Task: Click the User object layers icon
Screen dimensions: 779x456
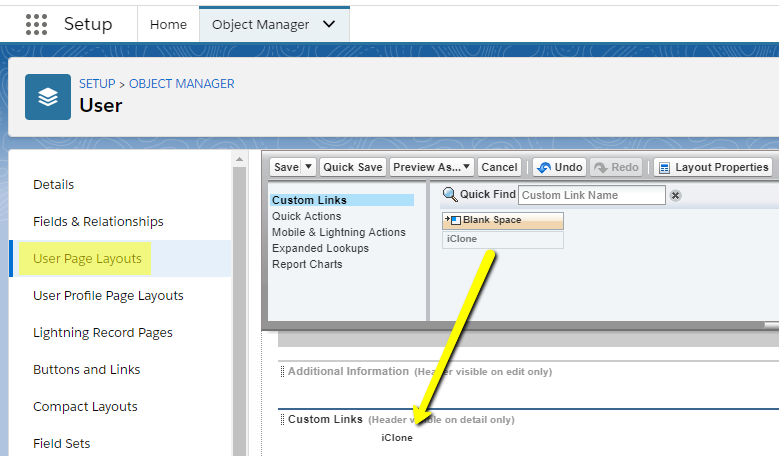Action: point(48,97)
